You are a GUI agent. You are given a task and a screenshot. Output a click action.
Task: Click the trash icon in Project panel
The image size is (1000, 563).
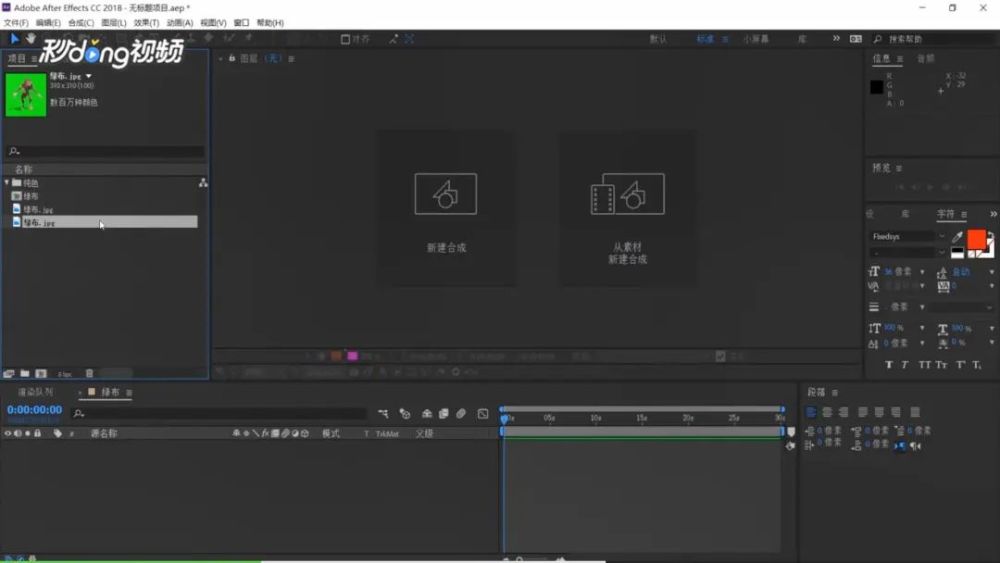coord(89,374)
